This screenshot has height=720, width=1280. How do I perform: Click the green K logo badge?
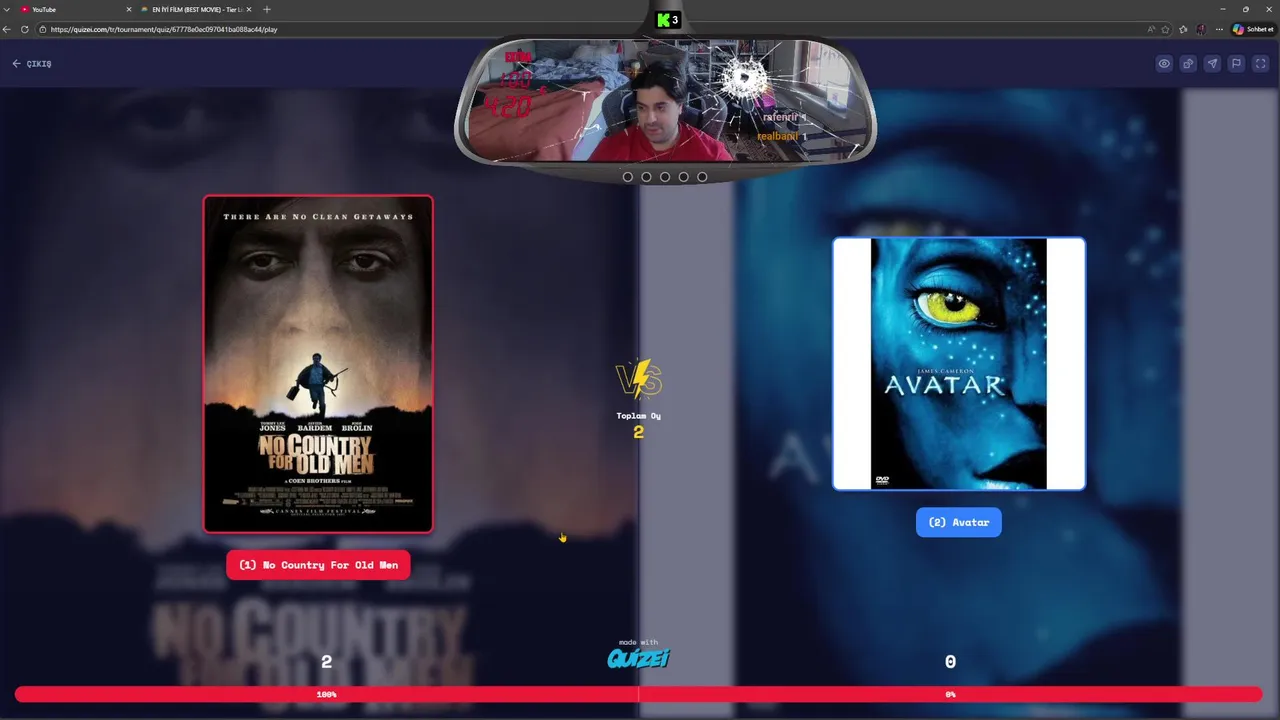tap(668, 19)
